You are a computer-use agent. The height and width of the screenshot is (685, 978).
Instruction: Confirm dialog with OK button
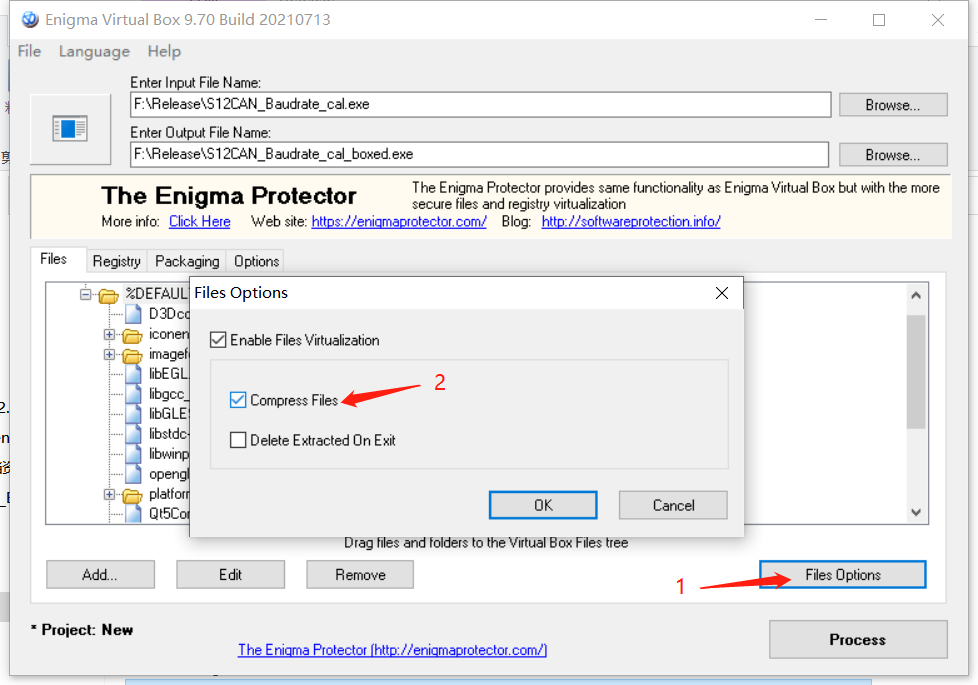[543, 505]
